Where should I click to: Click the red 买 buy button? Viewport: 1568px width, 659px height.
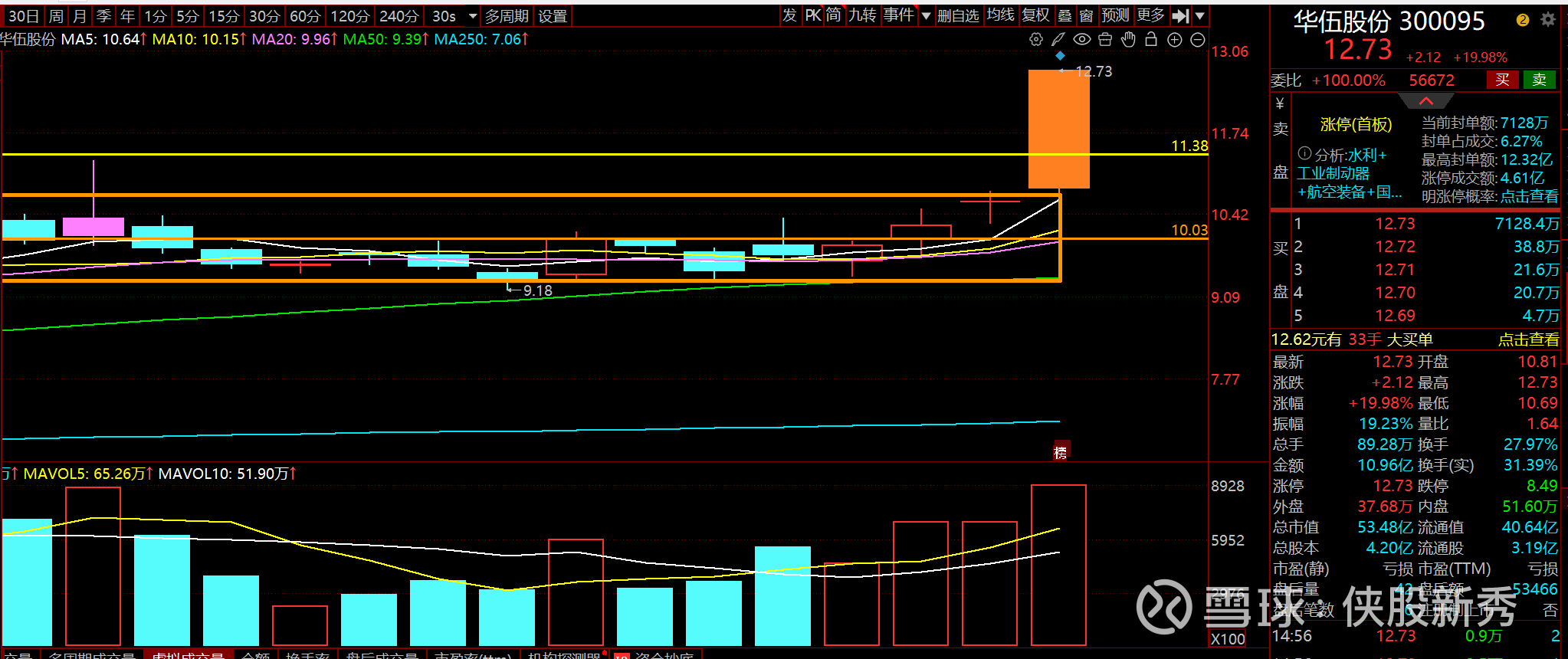(1502, 80)
